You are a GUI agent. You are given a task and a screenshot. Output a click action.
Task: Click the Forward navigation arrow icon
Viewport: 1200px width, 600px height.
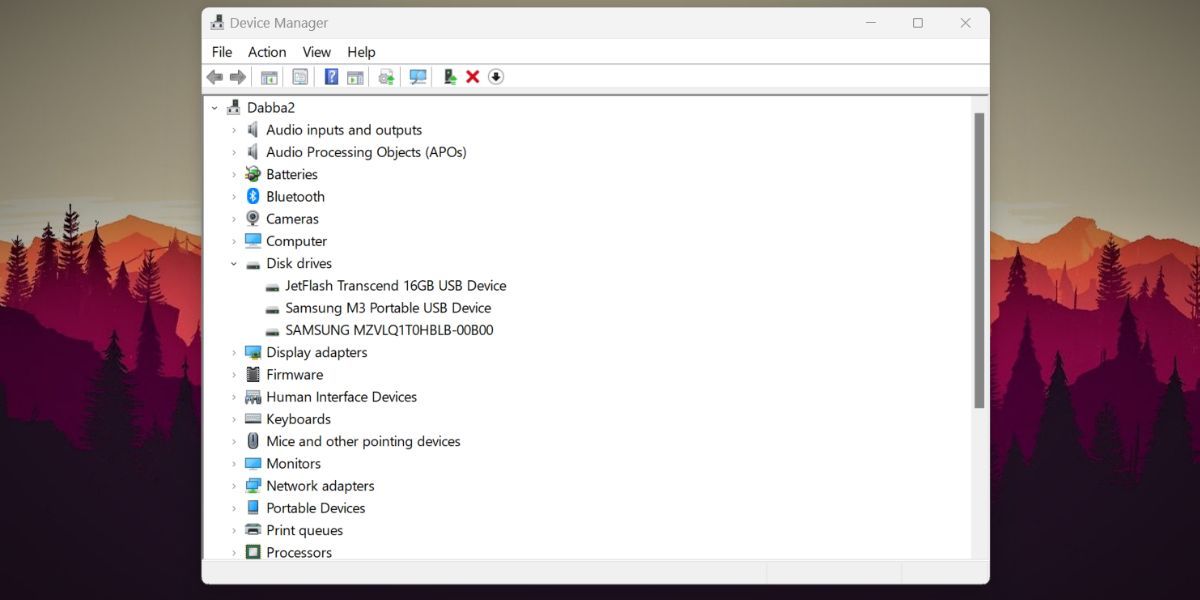pyautogui.click(x=238, y=77)
